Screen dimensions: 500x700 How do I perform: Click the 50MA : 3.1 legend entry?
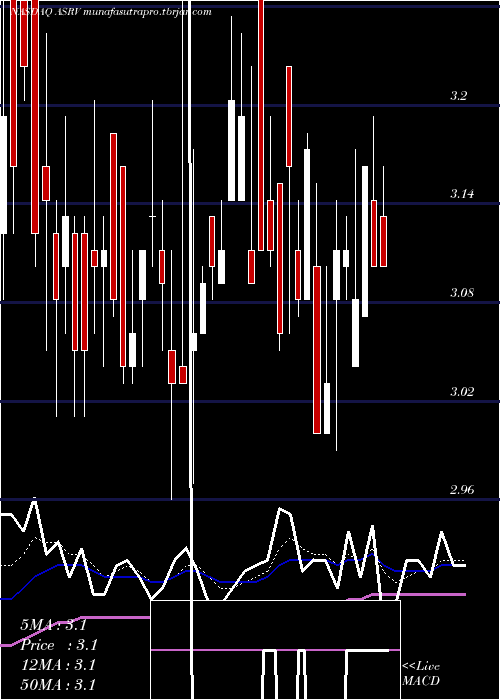pyautogui.click(x=58, y=684)
